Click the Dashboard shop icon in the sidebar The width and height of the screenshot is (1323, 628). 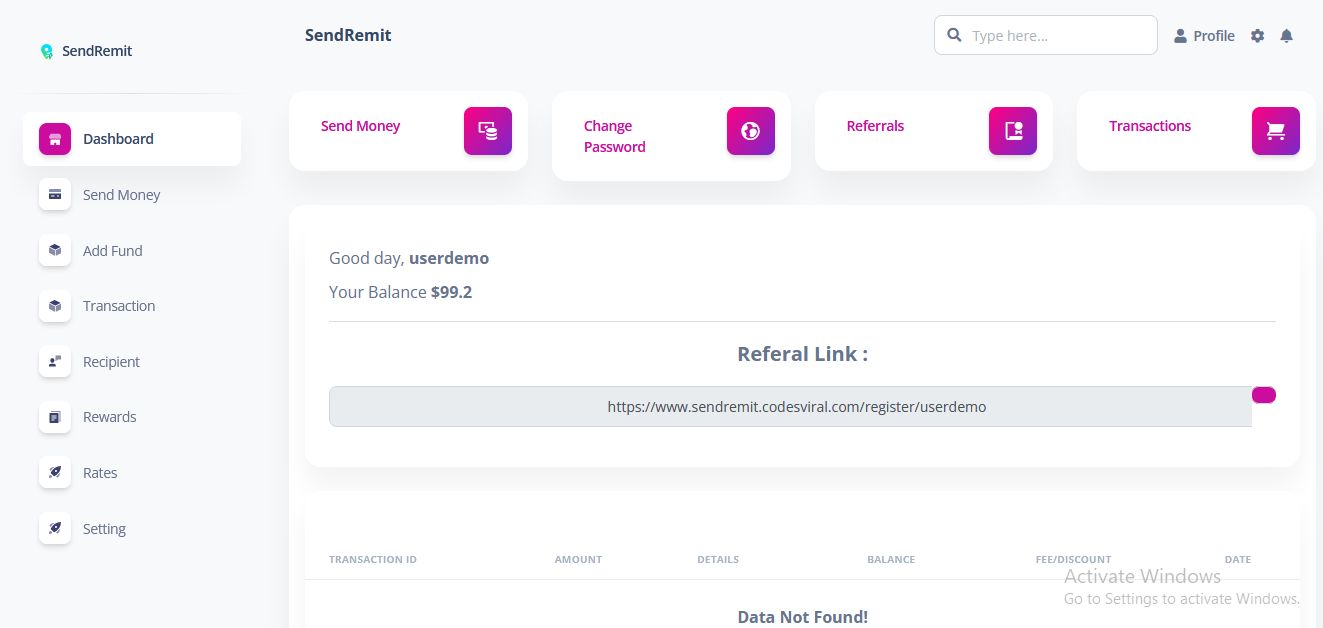tap(55, 139)
